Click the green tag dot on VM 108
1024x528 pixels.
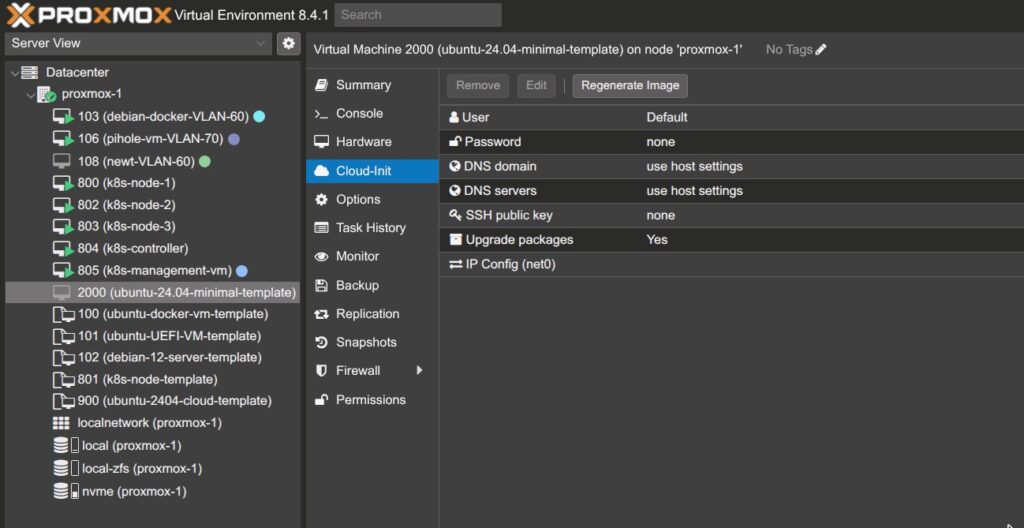click(205, 161)
